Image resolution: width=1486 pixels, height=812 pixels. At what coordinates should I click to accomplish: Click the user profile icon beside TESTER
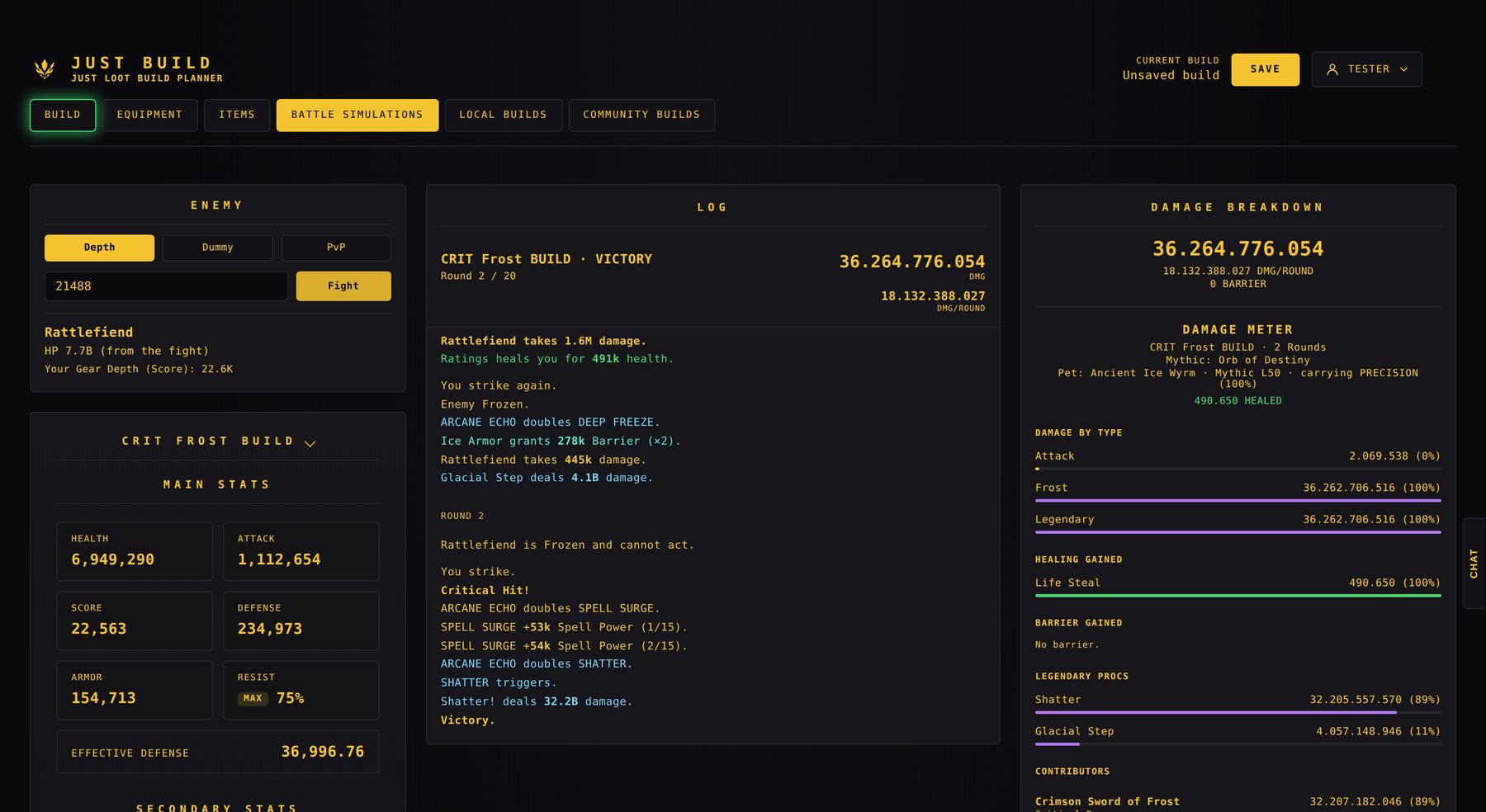(x=1332, y=69)
